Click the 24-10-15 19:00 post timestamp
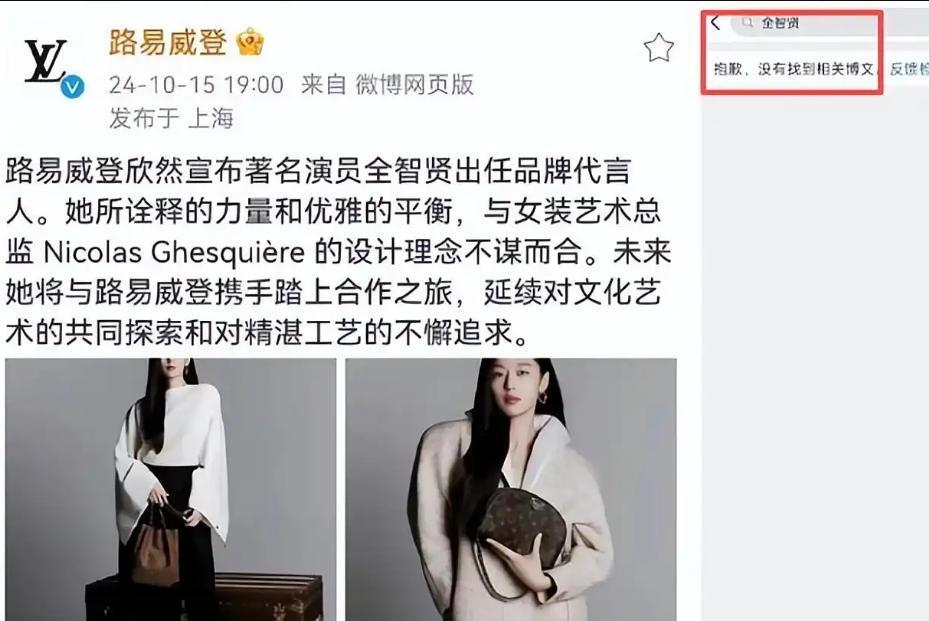This screenshot has height=621, width=929. pos(196,85)
